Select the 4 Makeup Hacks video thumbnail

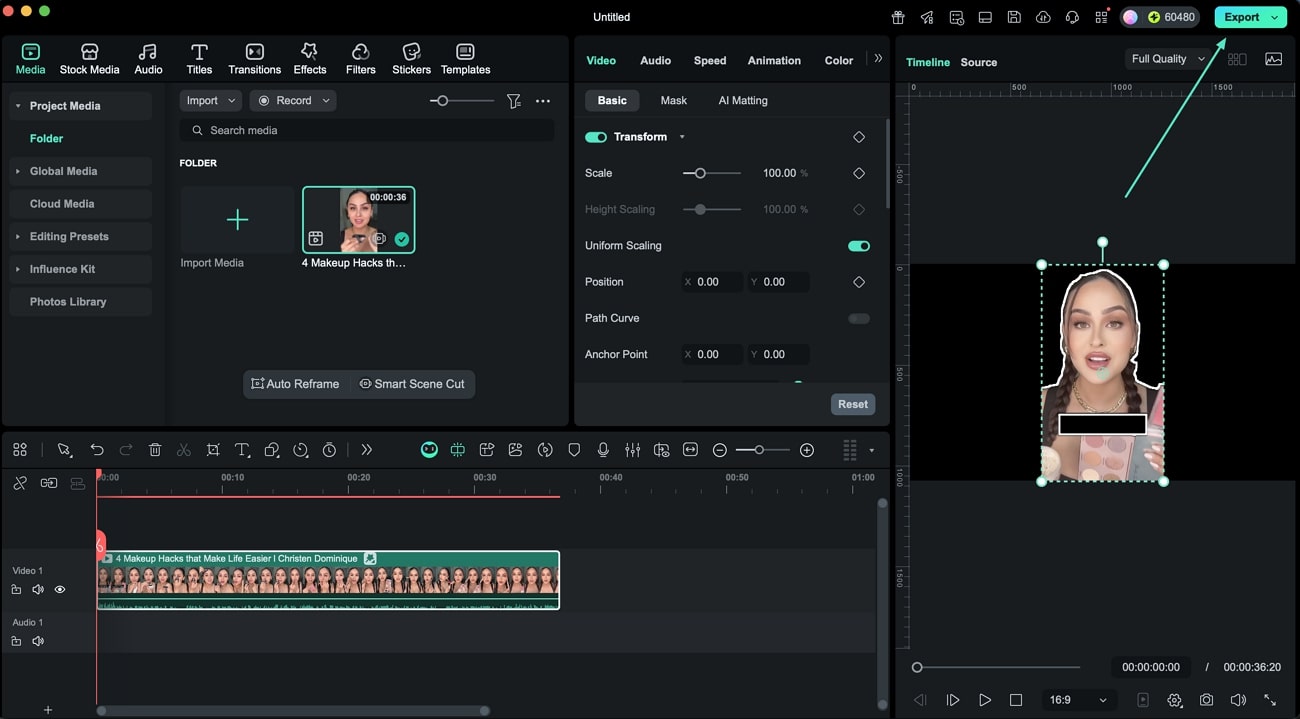click(x=358, y=219)
